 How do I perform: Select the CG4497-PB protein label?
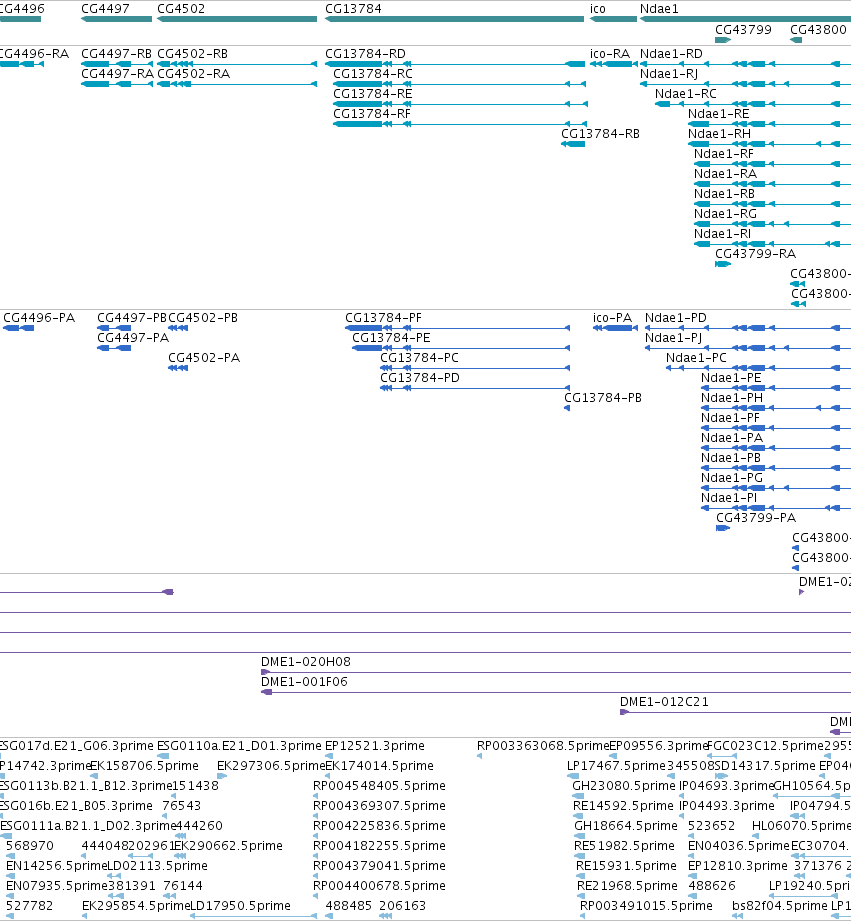point(132,318)
